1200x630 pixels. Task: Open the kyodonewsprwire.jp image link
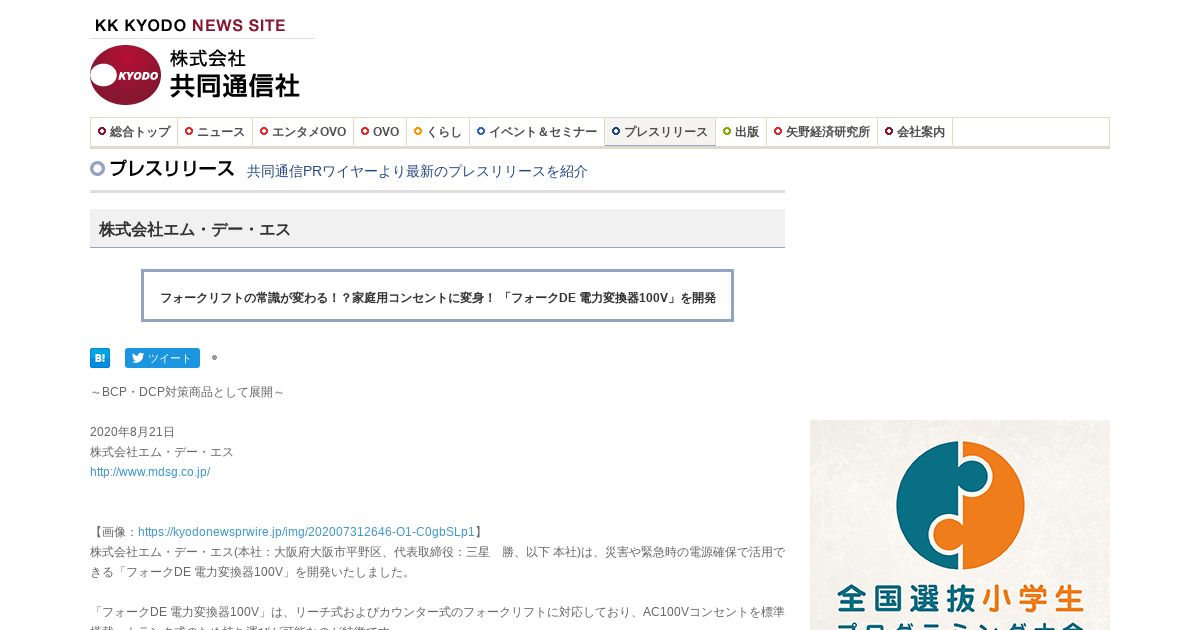pyautogui.click(x=306, y=532)
